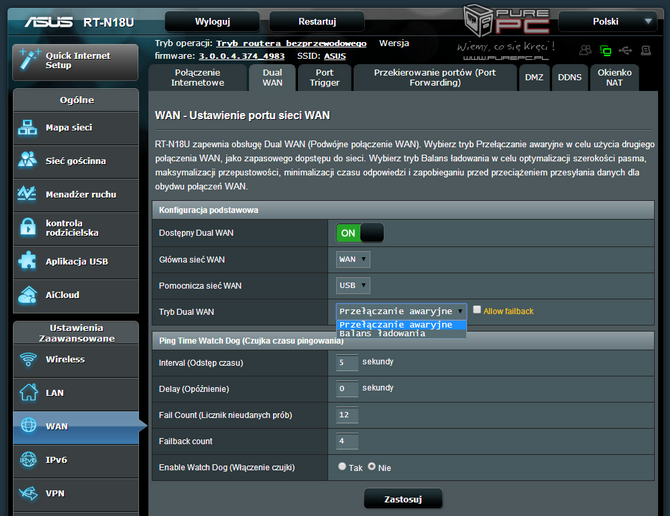Click the USB status icon
This screenshot has width=670, height=516.
626,51
